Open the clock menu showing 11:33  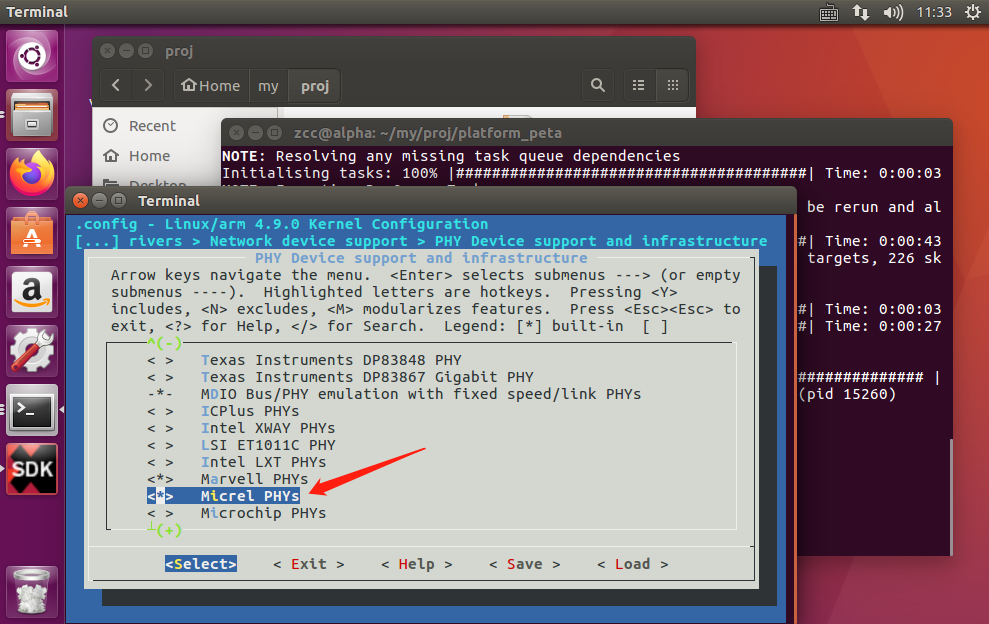pyautogui.click(x=935, y=12)
